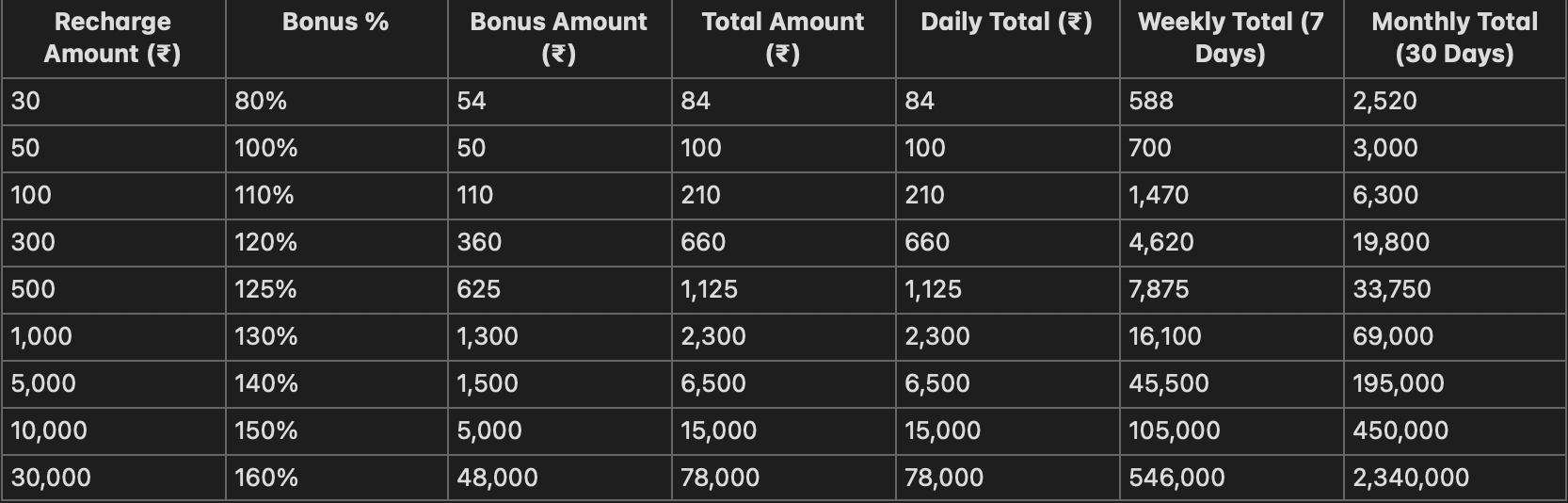This screenshot has height=503, width=1568.
Task: Click the Bonus % column header
Action: pos(335,23)
